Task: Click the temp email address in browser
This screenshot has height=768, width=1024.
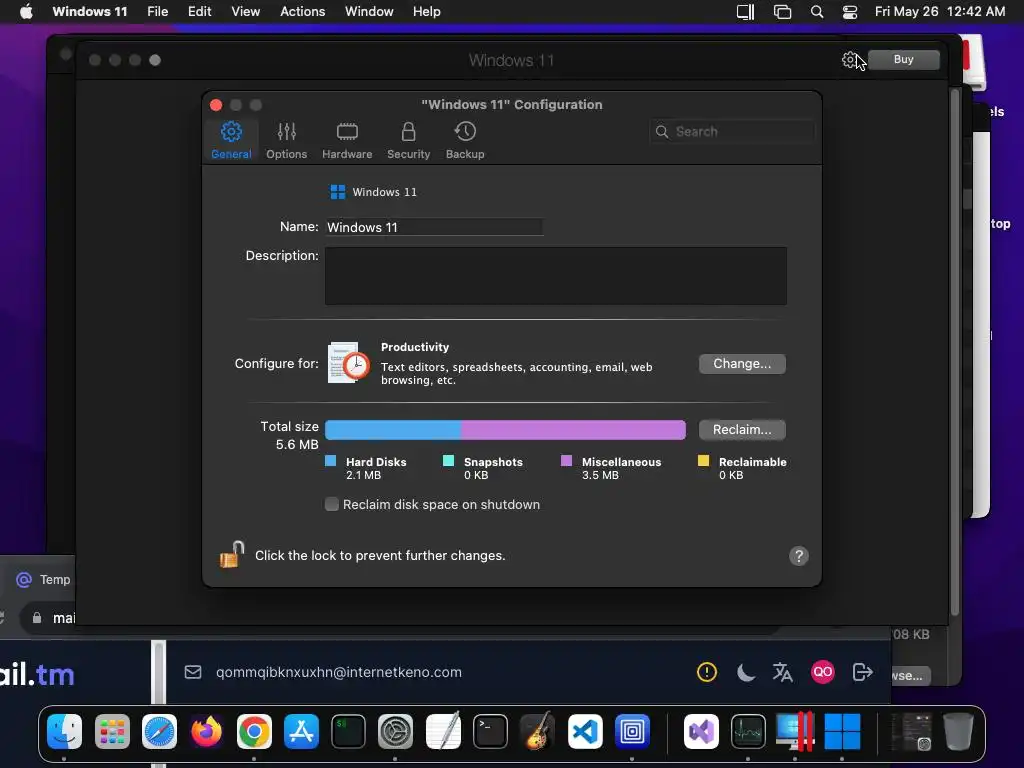Action: click(338, 672)
